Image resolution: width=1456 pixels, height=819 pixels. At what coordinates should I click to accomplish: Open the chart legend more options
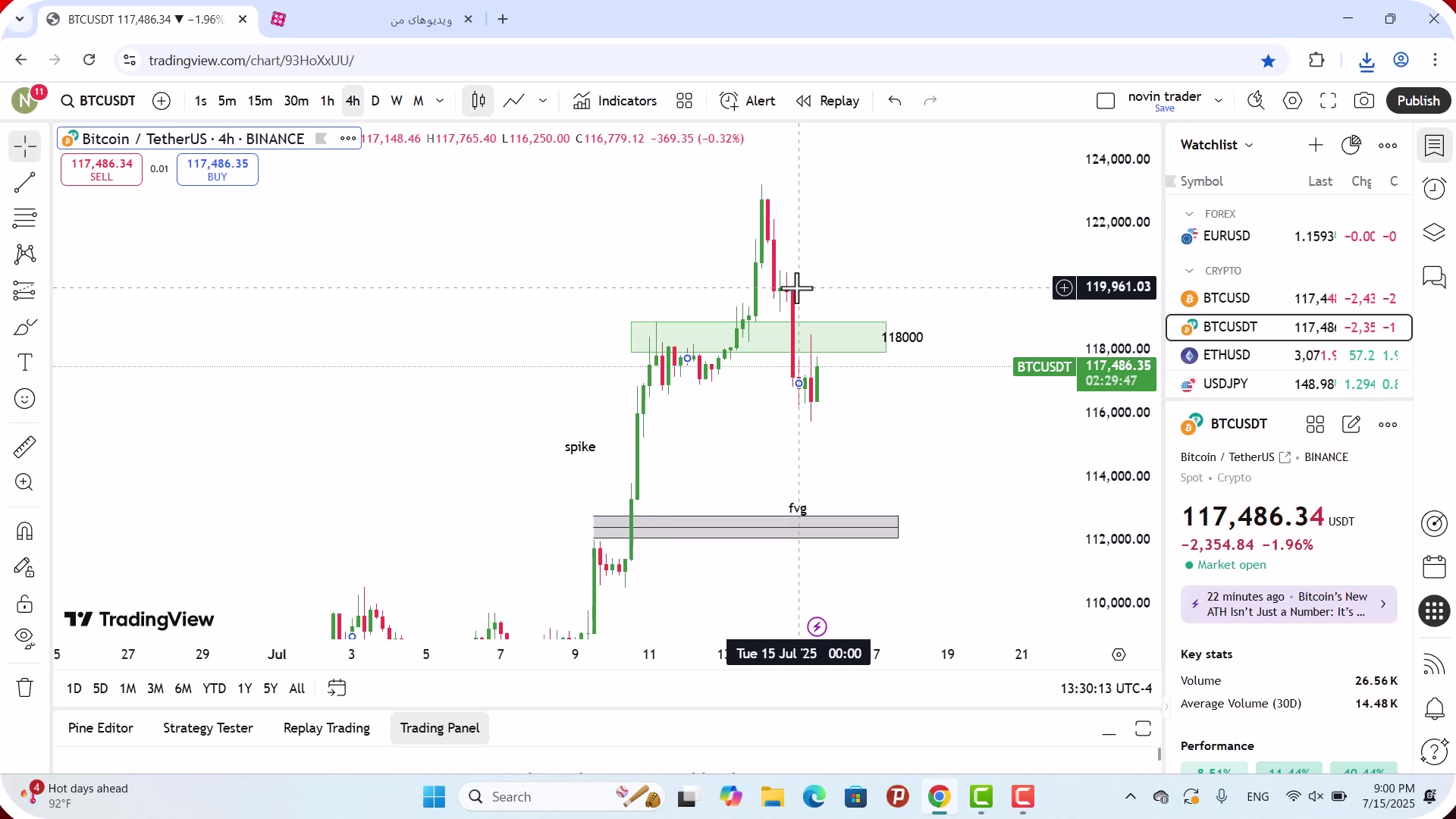(x=348, y=138)
